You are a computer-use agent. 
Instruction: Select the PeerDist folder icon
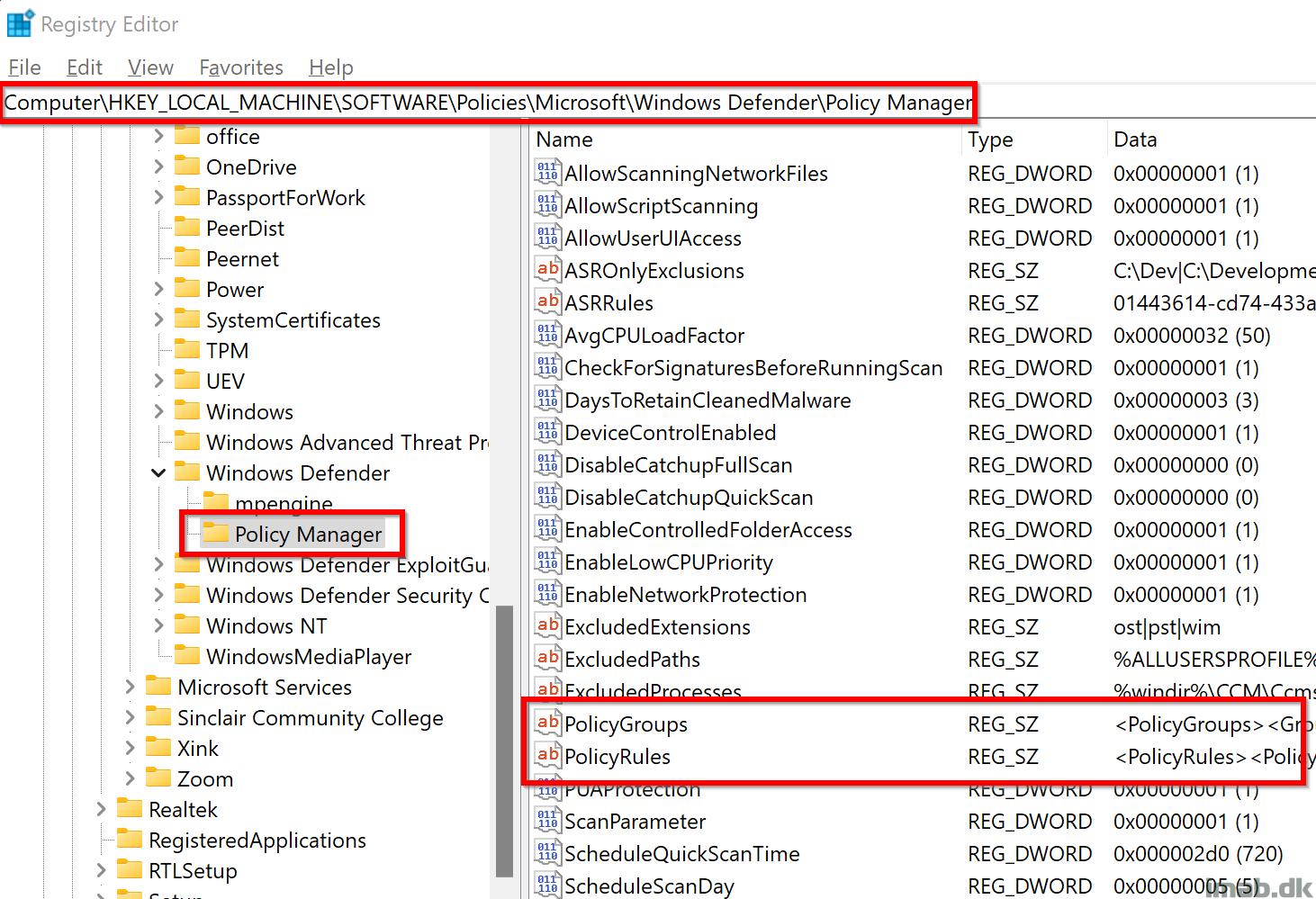187,227
